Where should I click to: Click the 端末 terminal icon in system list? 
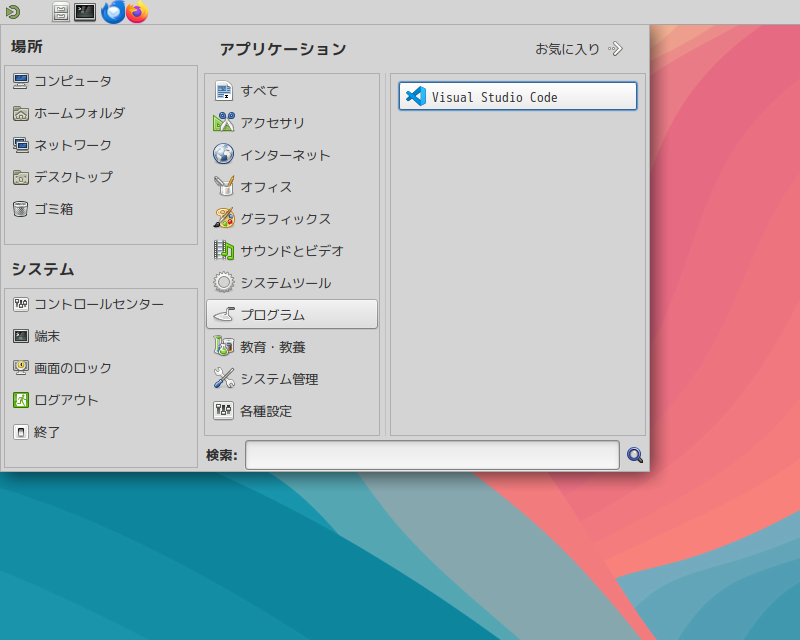20,336
